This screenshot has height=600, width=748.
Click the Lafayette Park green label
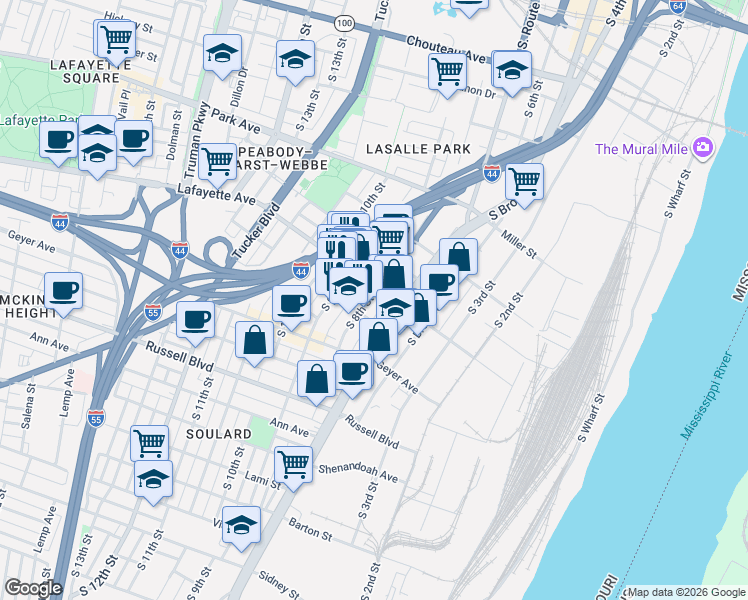pos(38,120)
